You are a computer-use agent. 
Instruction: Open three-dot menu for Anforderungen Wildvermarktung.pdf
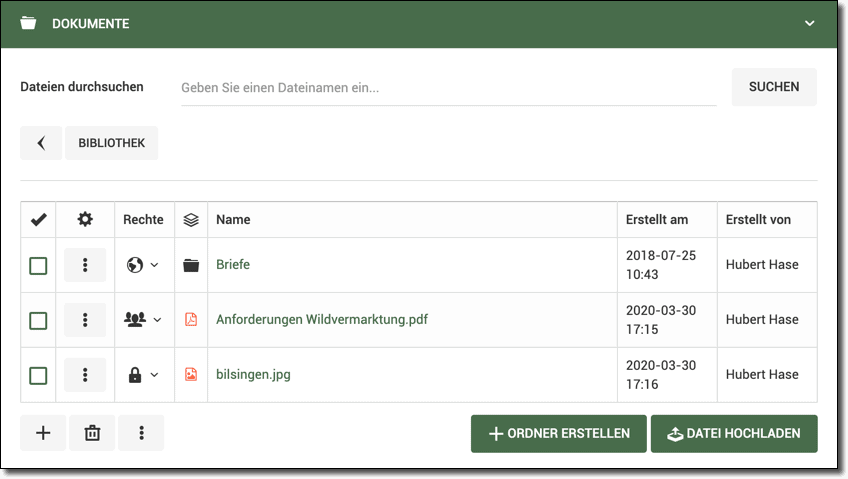85,320
